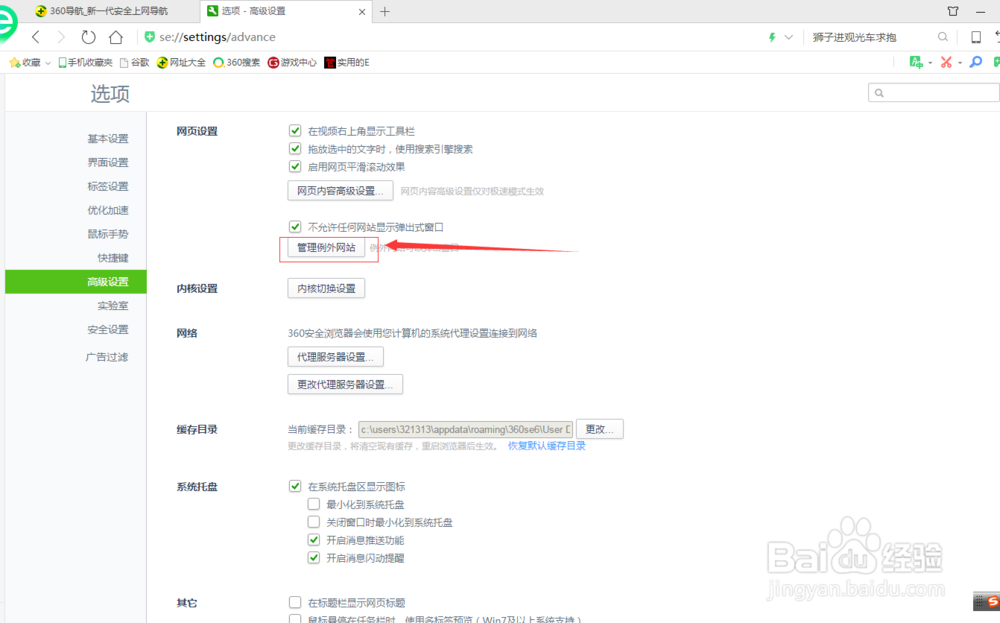Screen dimensions: 1000x623
Task: Open 基本设置 in sidebar
Action: click(108, 138)
